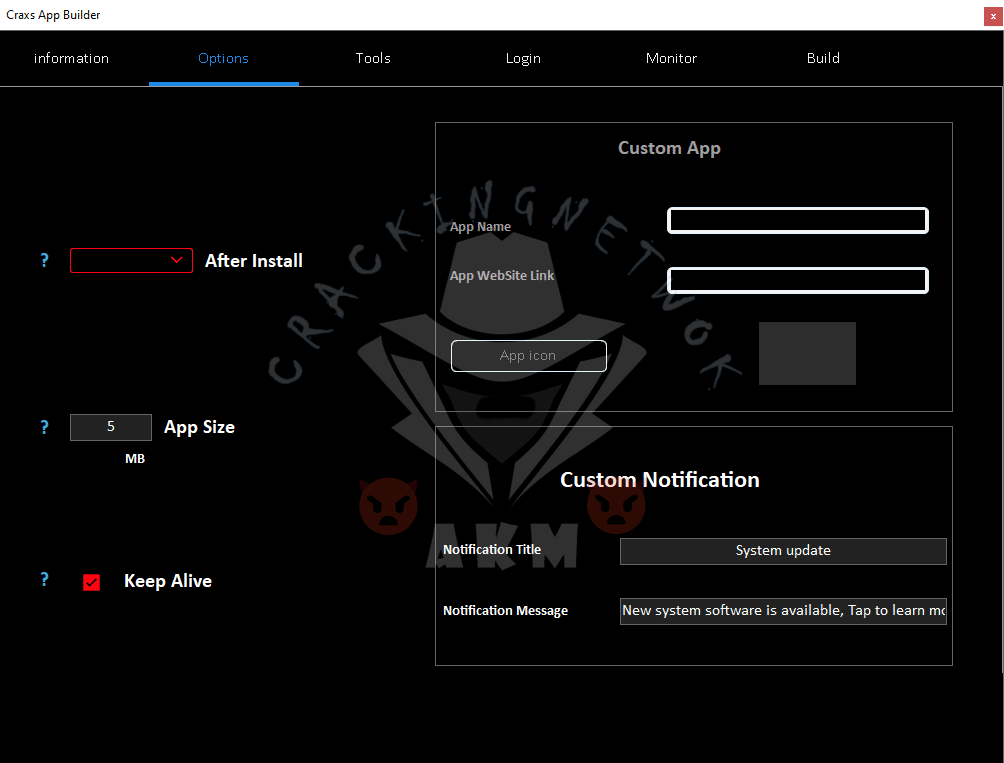
Task: Click the Notification Message text box
Action: tap(783, 611)
